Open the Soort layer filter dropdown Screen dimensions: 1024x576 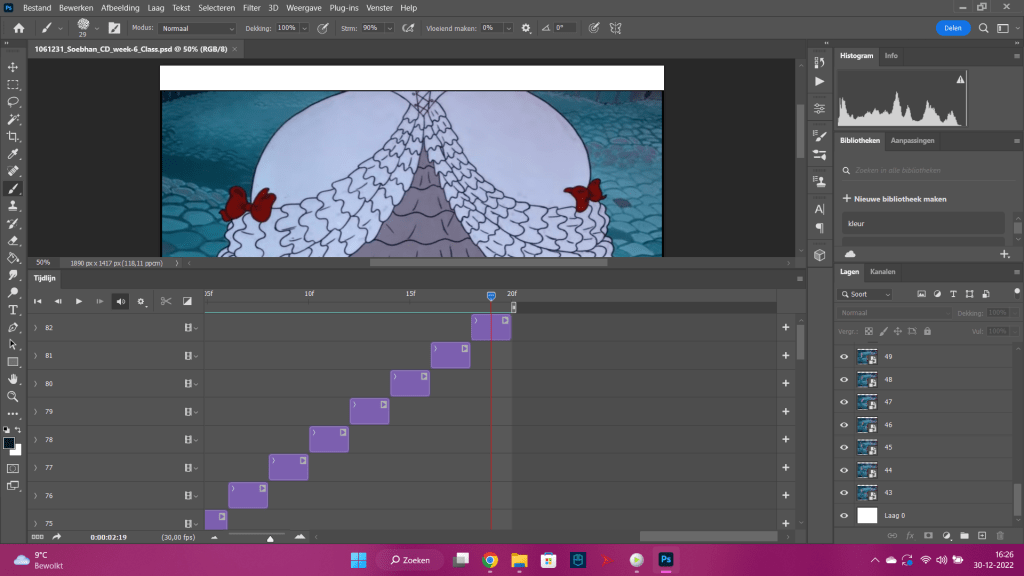(x=866, y=295)
